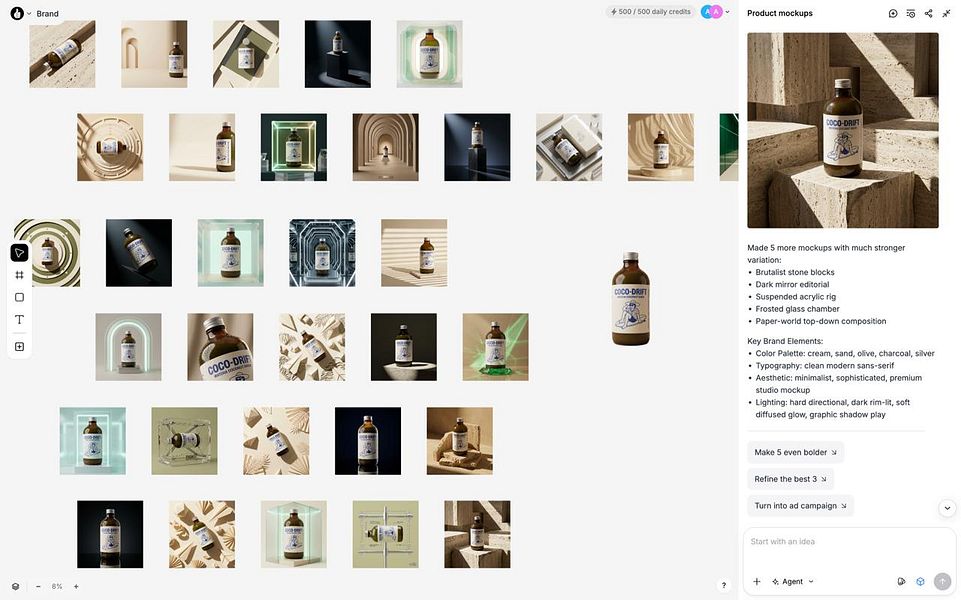Click 'Frosted glass chamber' bullet text
This screenshot has height=600, width=961.
(x=797, y=309)
